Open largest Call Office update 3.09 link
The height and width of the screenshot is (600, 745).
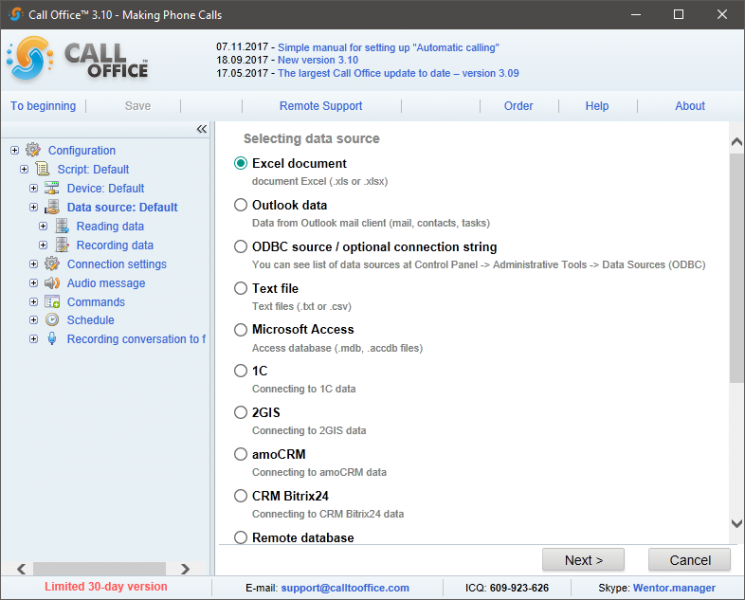(398, 73)
